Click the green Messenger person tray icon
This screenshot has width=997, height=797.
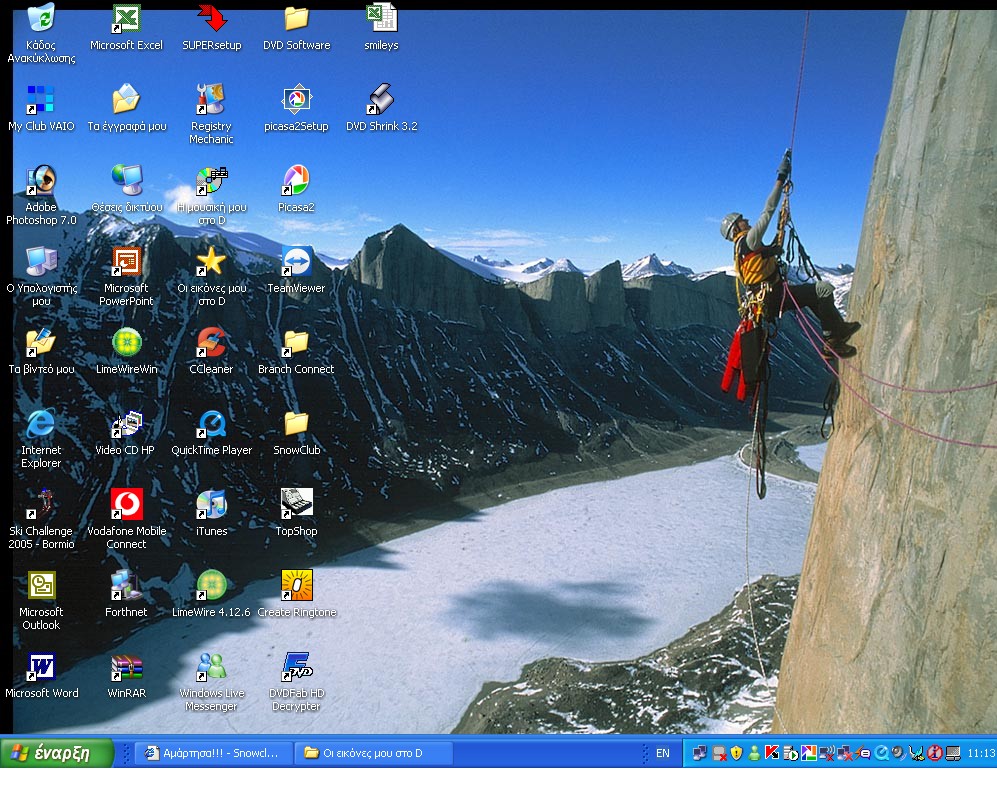pos(754,753)
